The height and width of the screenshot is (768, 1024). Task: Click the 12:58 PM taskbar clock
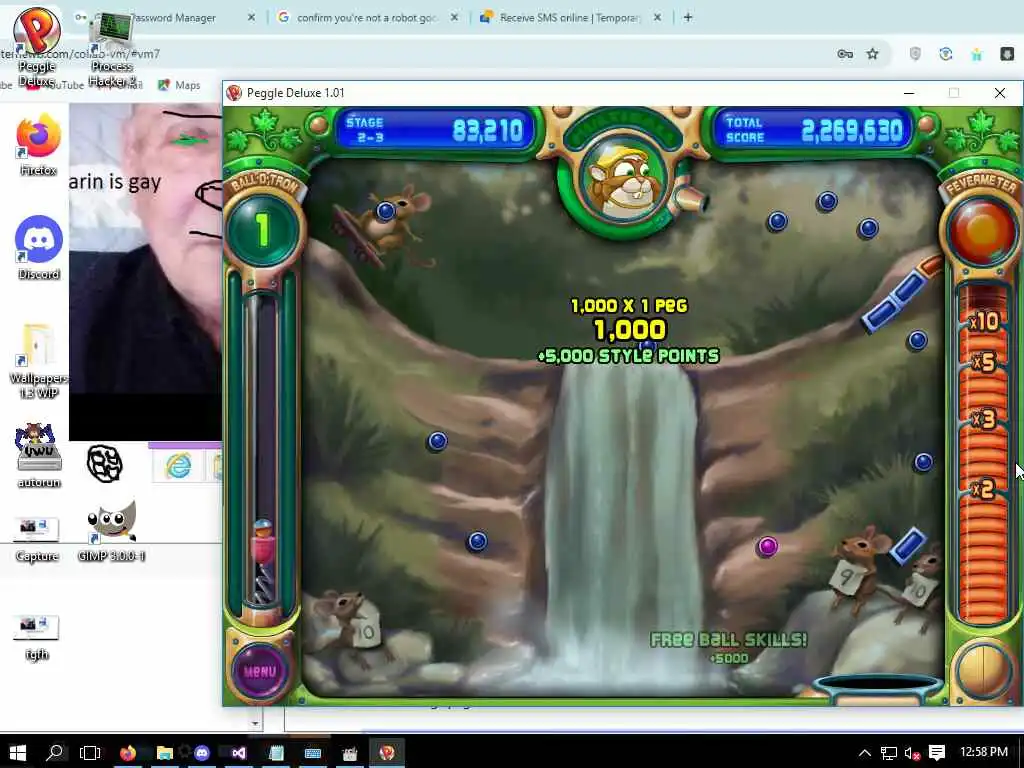[x=984, y=752]
